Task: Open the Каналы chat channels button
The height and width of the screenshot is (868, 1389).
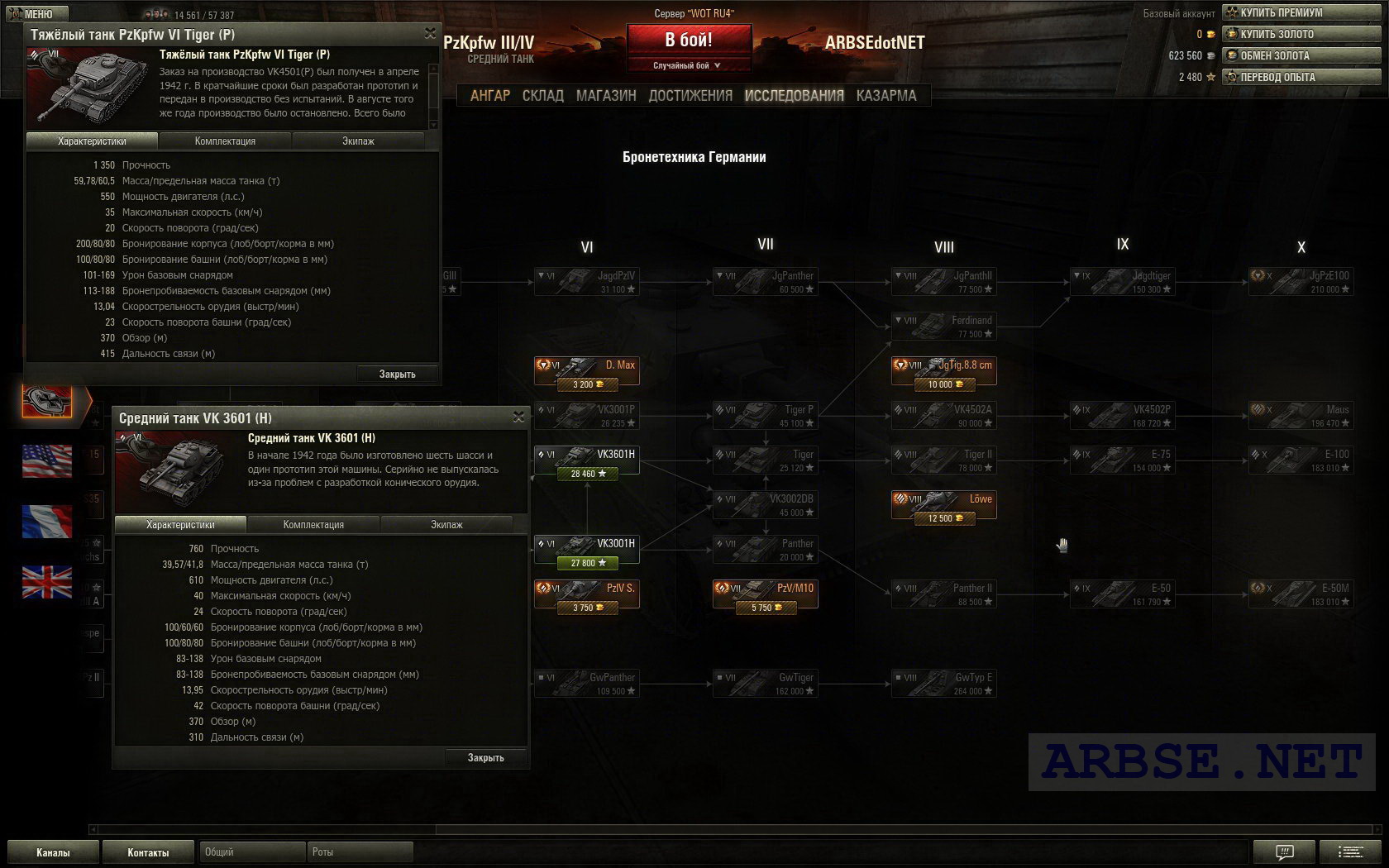Action: coord(53,851)
